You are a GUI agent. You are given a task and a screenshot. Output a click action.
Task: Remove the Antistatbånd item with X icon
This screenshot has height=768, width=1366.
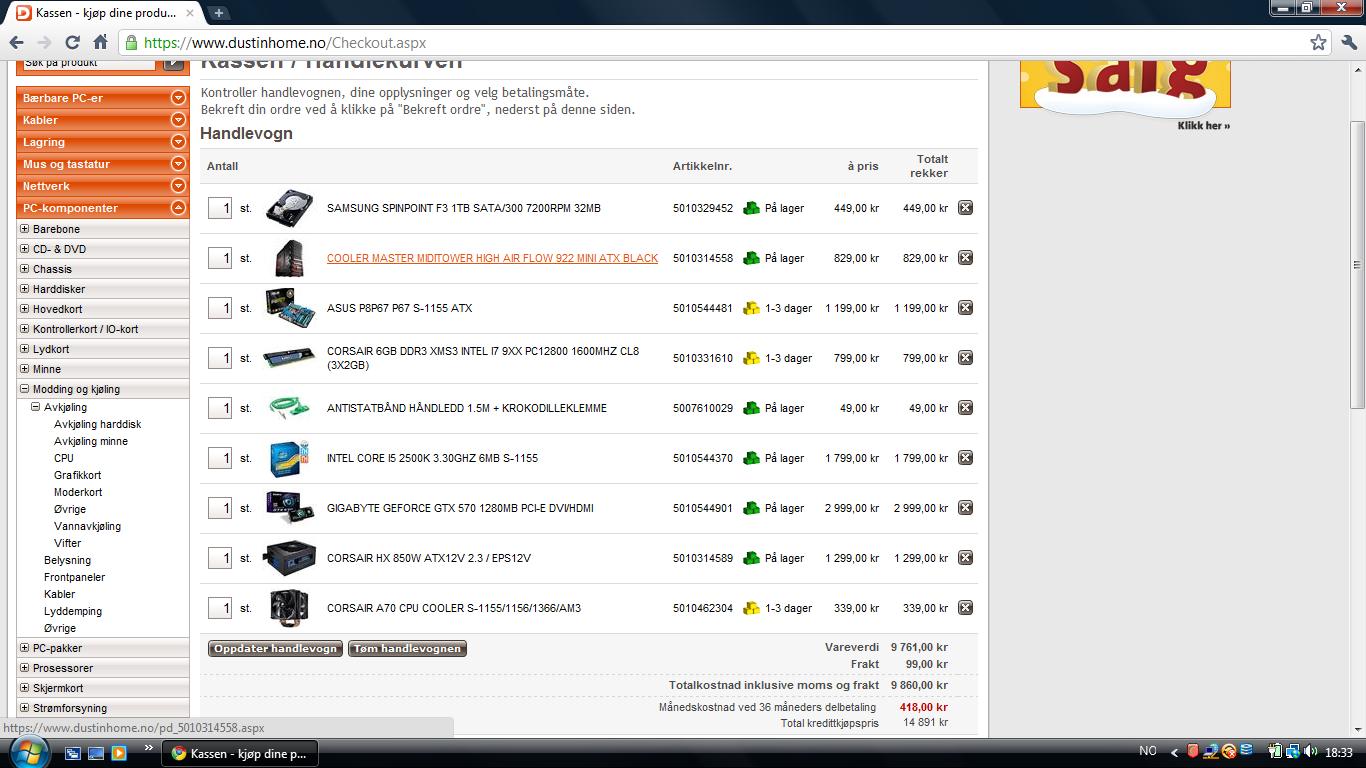[x=965, y=408]
